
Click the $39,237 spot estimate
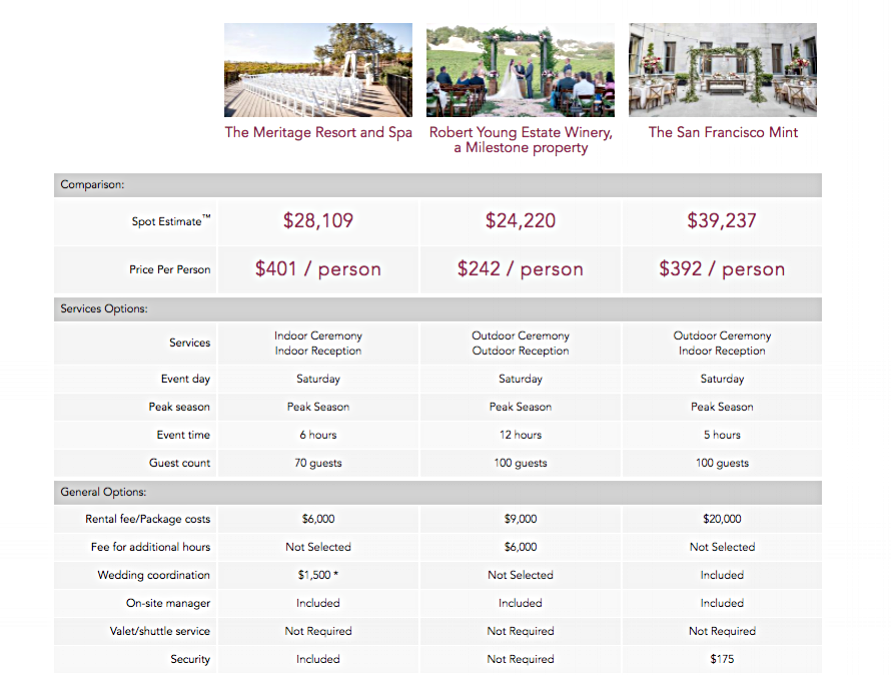[x=722, y=220]
